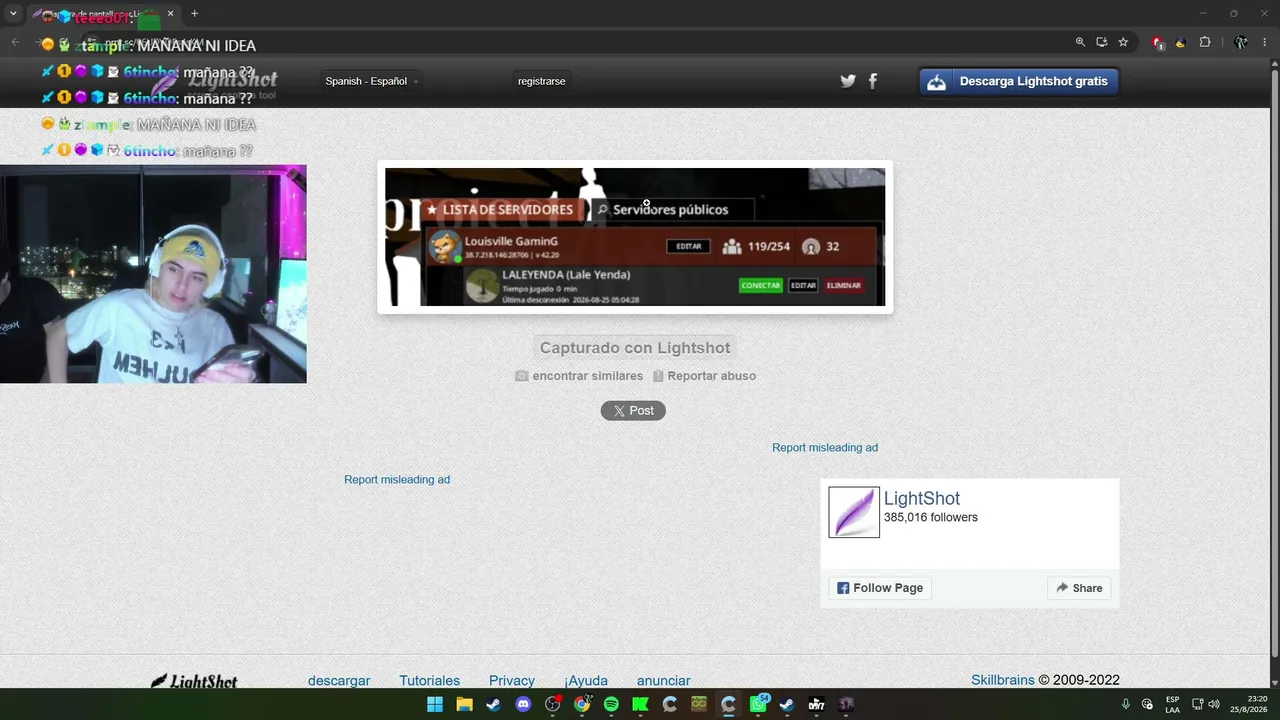Open the red extension icon with badge
Viewport: 1280px width, 720px height.
[1158, 42]
